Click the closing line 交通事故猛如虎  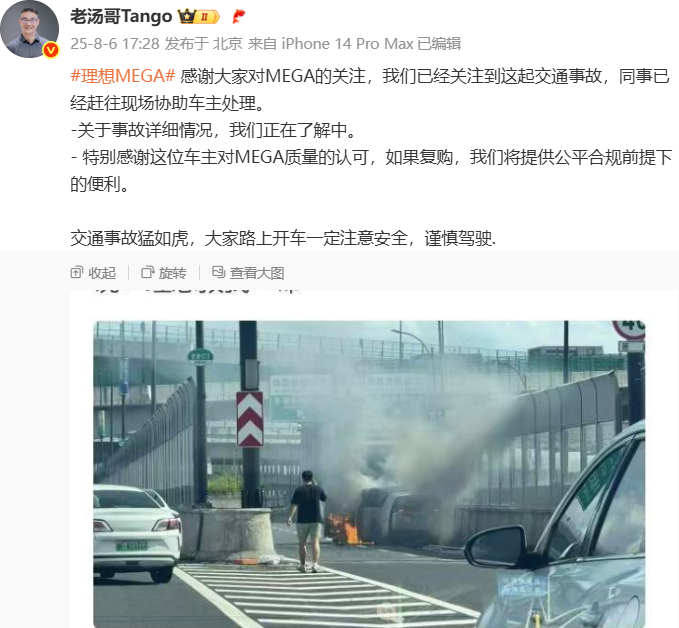click(283, 238)
